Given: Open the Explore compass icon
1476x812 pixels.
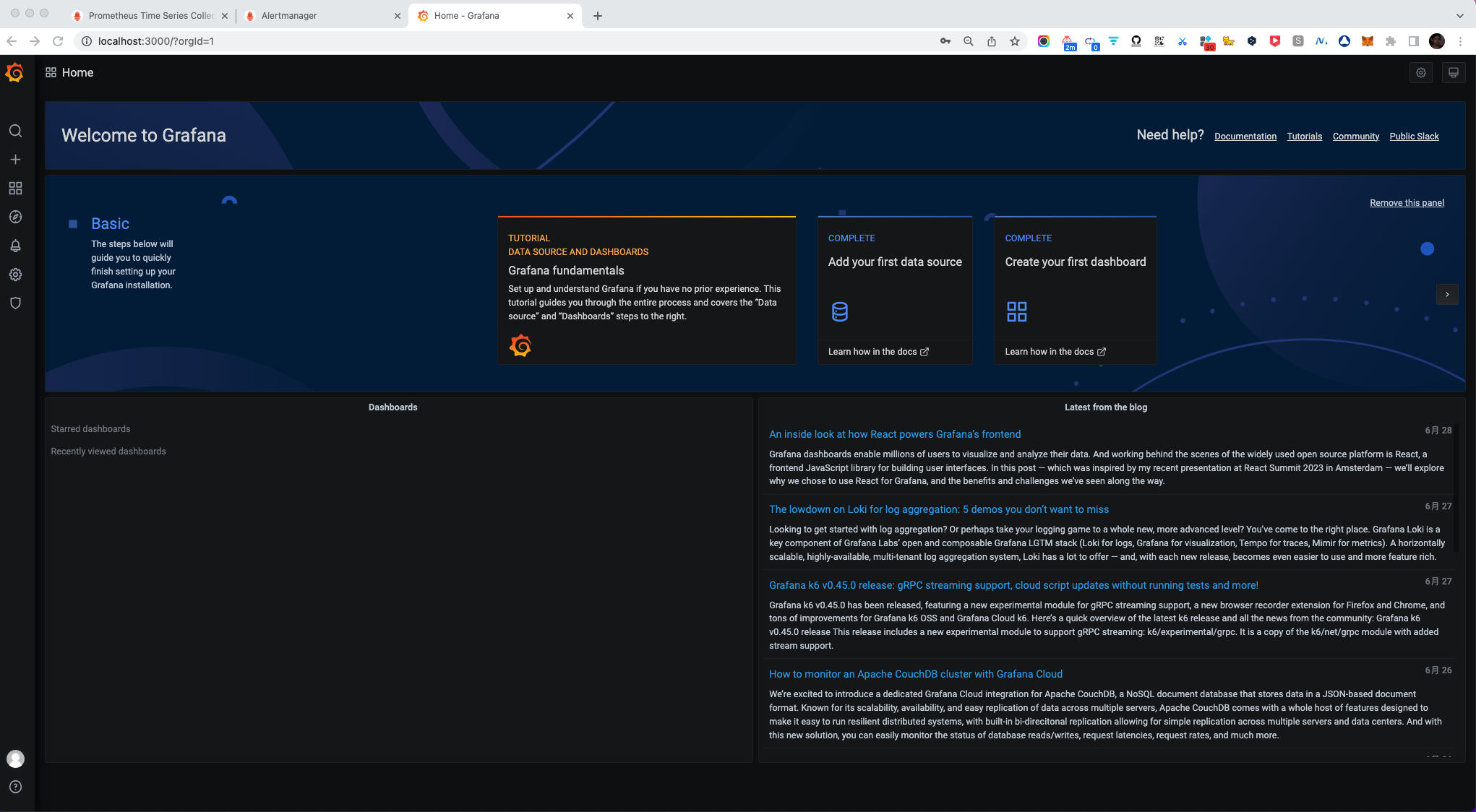Looking at the screenshot, I should point(15,217).
